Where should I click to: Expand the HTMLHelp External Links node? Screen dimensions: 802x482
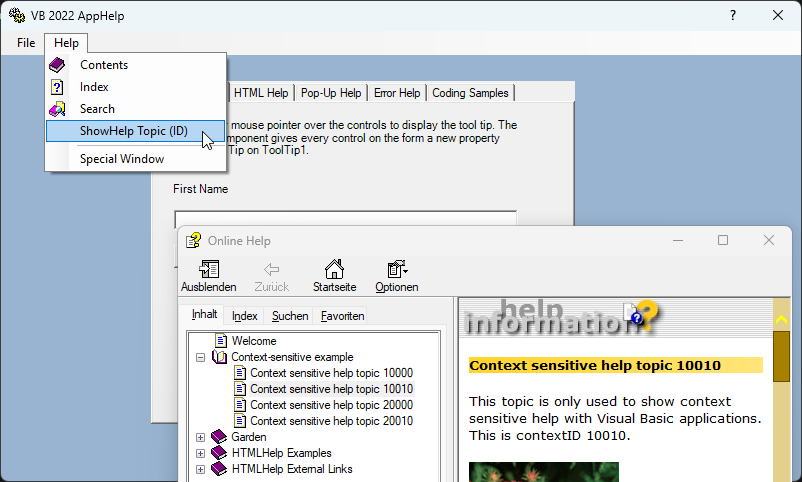pyautogui.click(x=201, y=469)
